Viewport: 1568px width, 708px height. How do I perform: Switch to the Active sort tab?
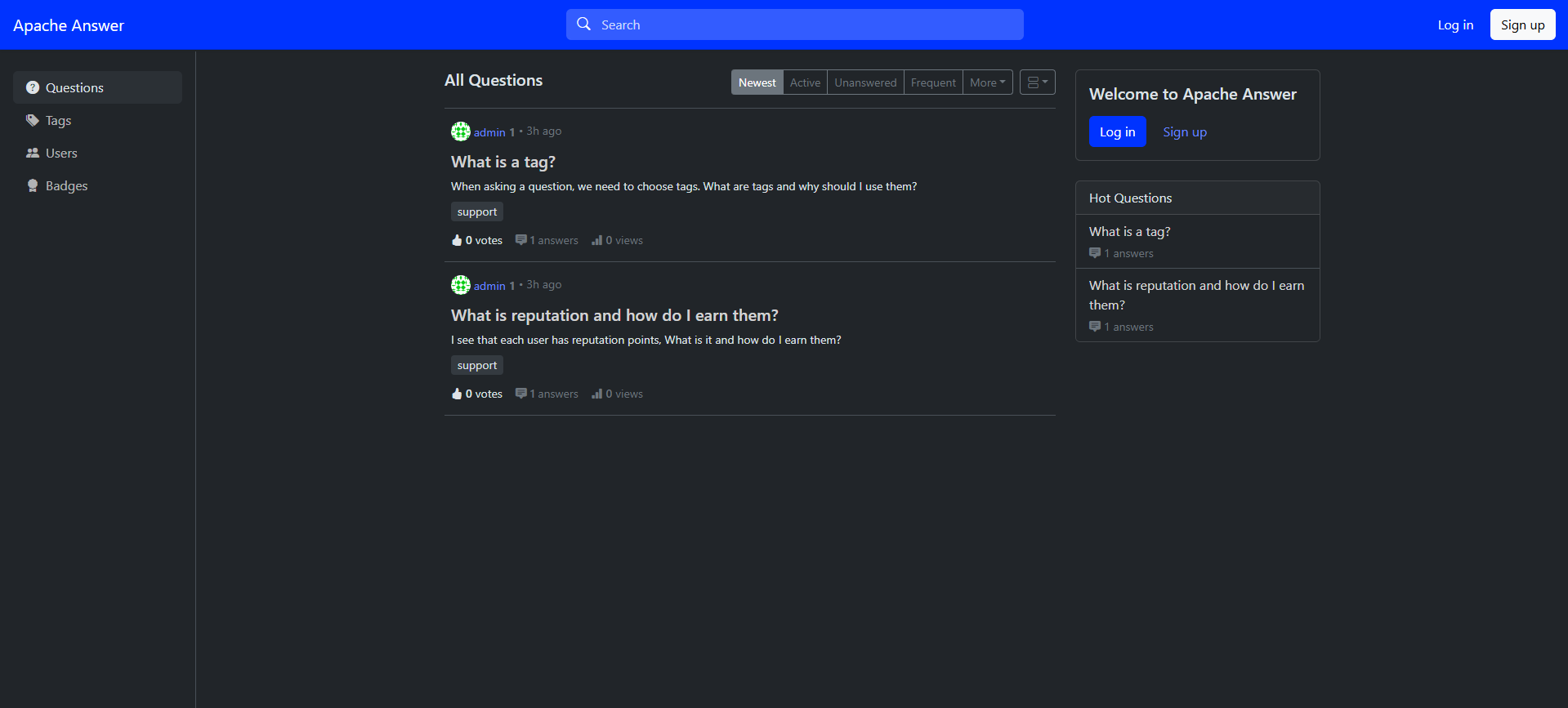[805, 82]
